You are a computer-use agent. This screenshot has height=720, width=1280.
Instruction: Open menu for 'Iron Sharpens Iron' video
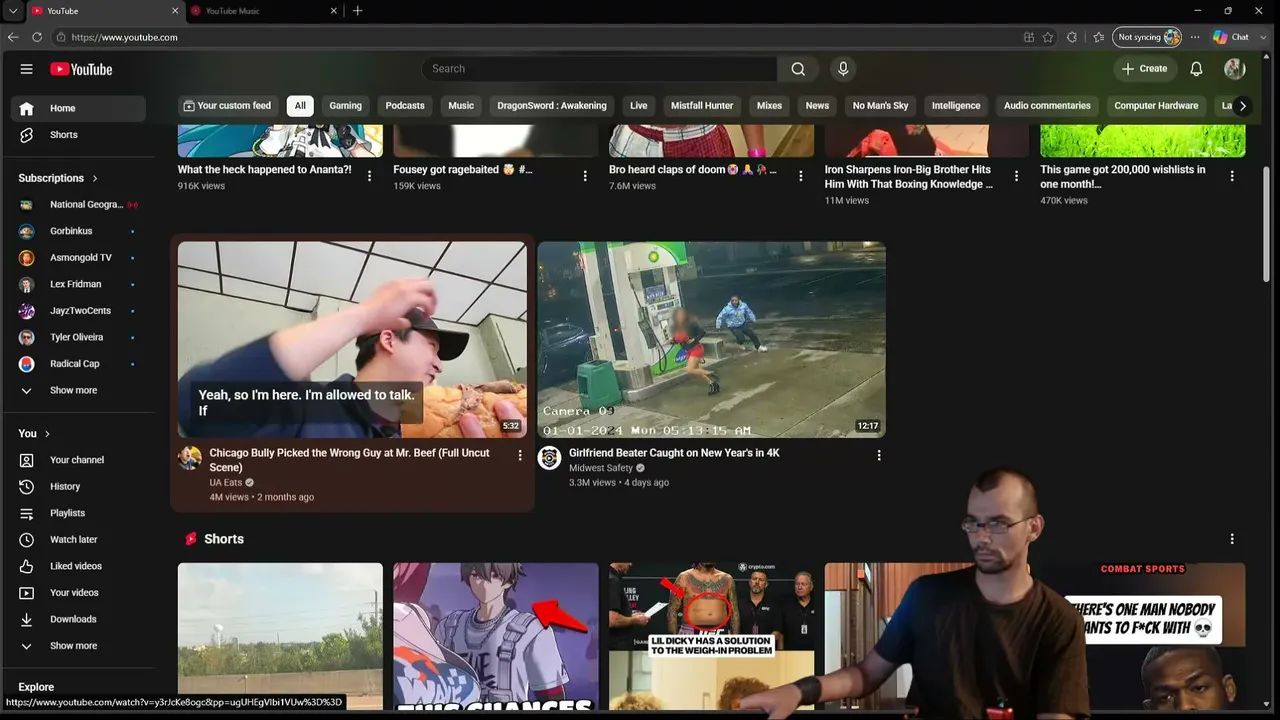pyautogui.click(x=1016, y=176)
